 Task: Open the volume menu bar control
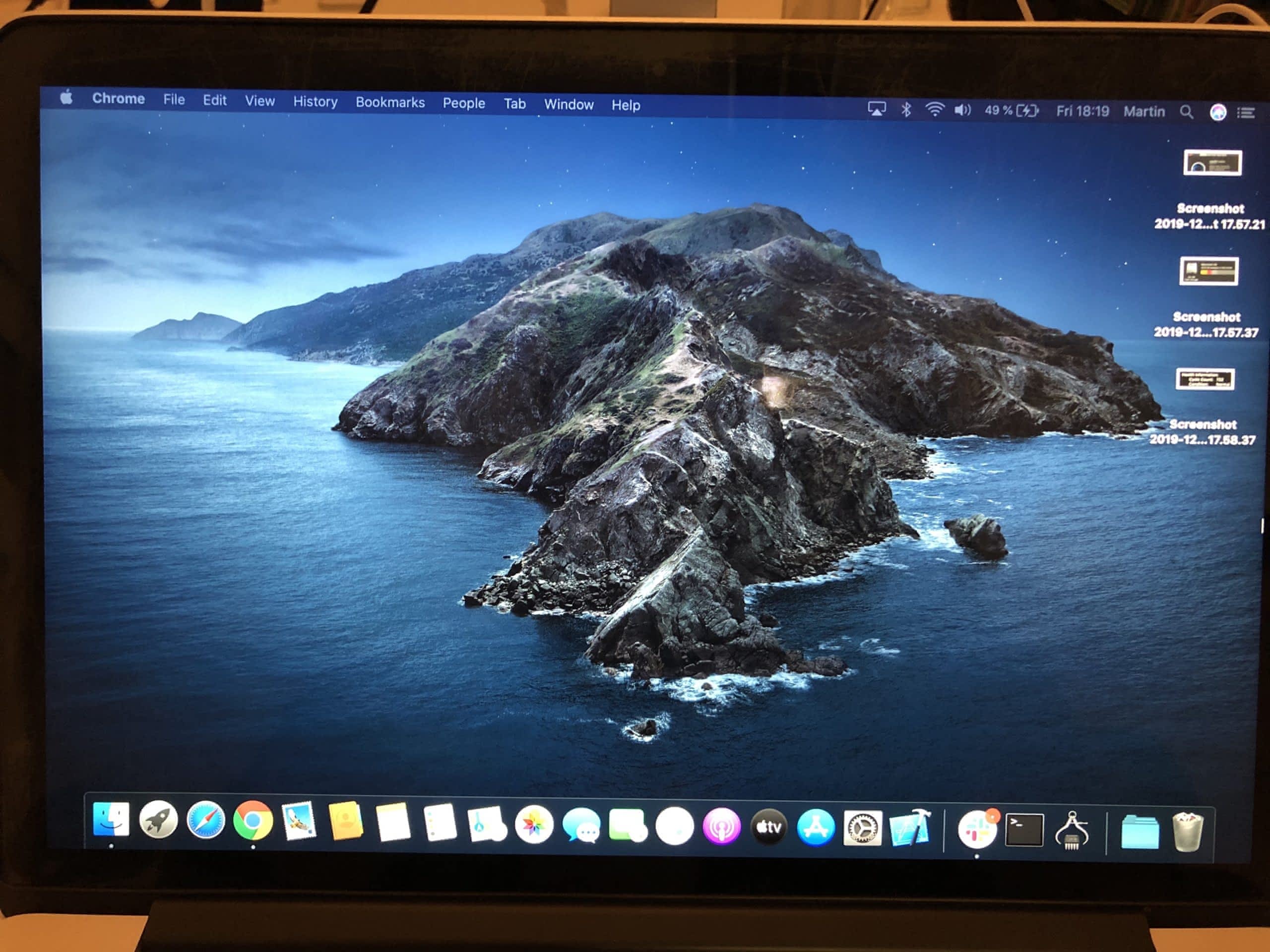point(962,110)
